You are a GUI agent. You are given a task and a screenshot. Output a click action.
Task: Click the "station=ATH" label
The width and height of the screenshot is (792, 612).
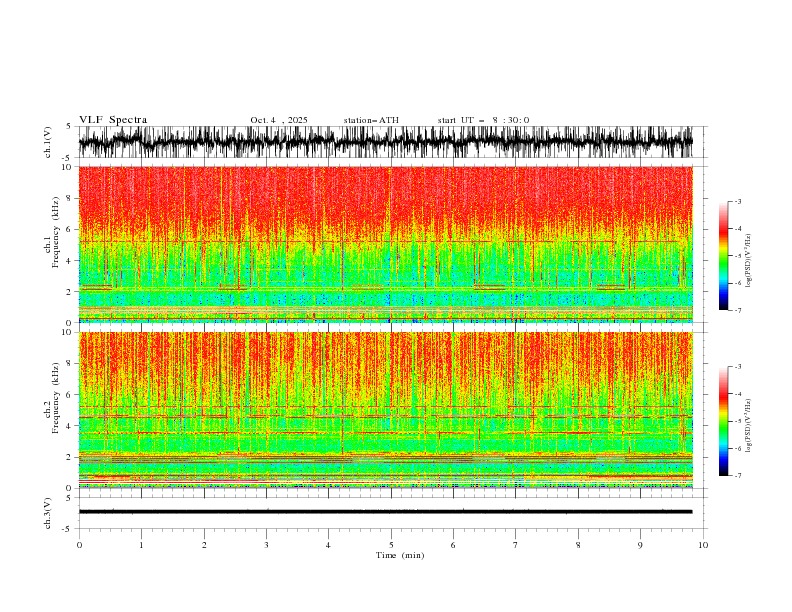coord(371,120)
